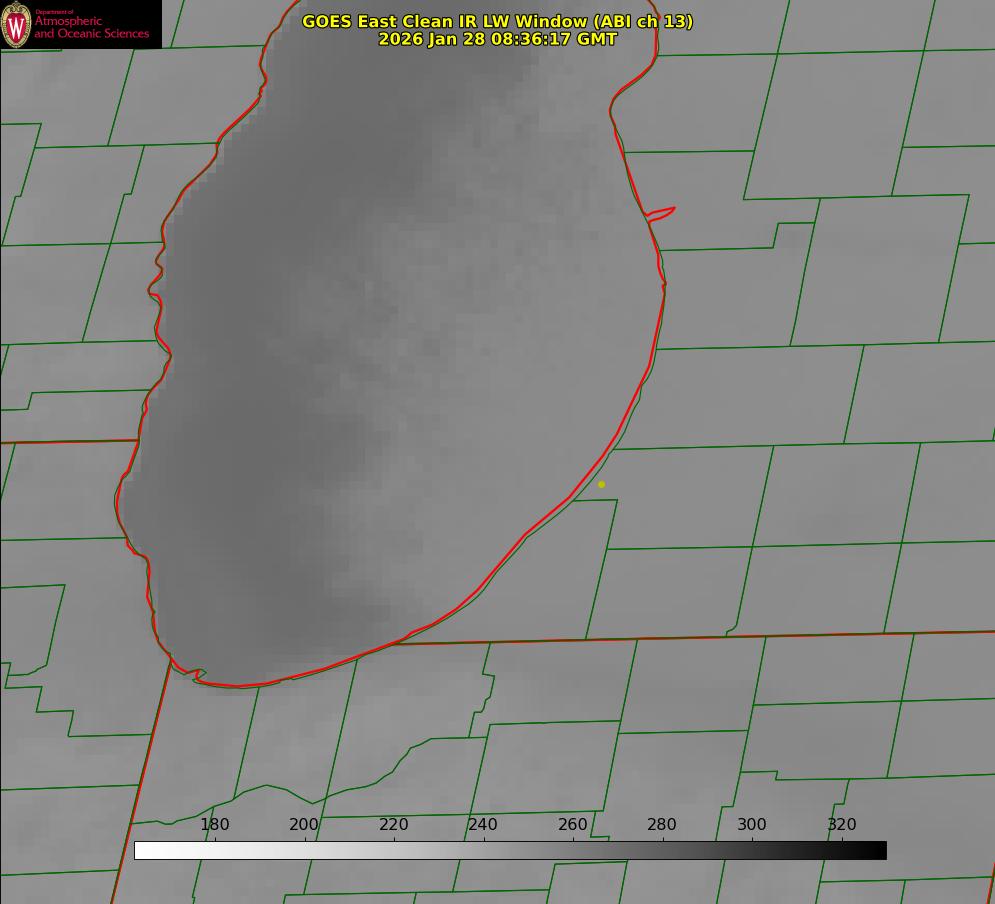Click the 320 colorbar label

pos(842,824)
